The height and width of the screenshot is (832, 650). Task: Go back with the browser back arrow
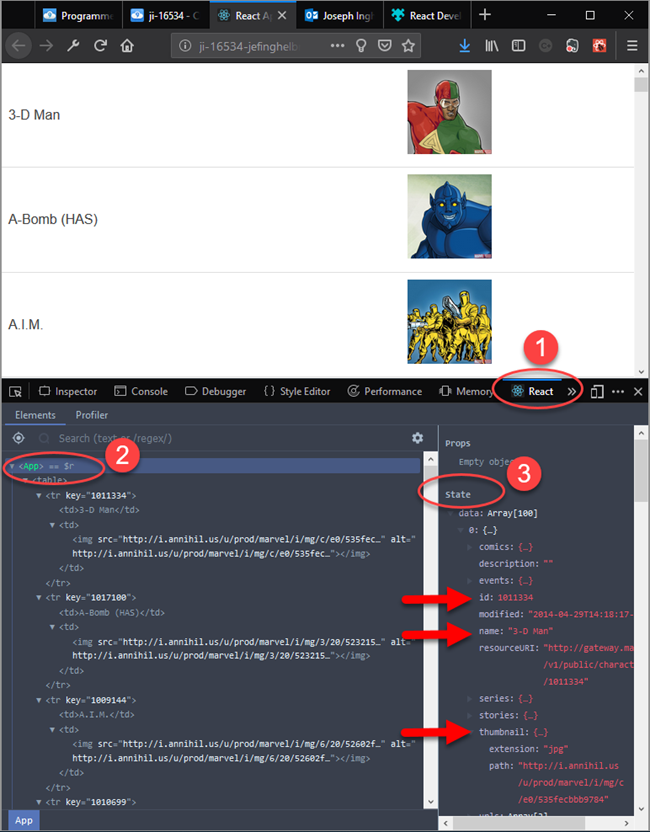(19, 46)
